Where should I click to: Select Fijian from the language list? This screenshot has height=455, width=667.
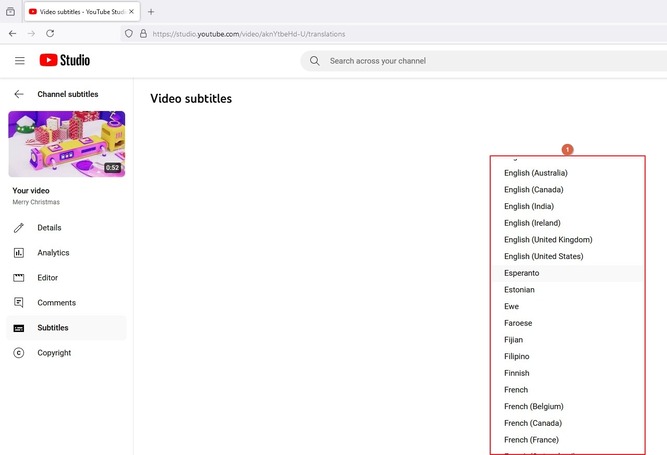pos(568,340)
